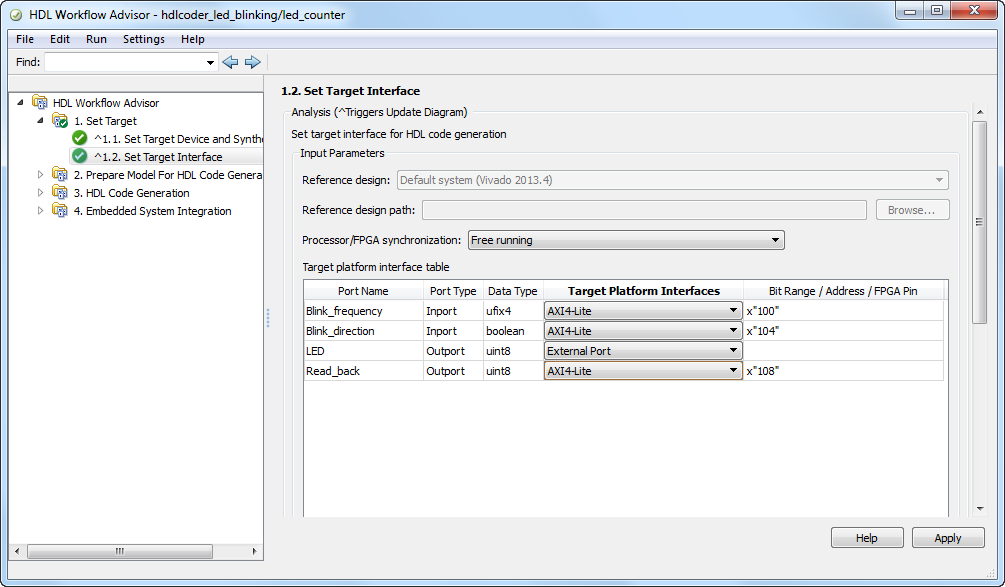This screenshot has width=1005, height=587.
Task: Open the Settings menu
Action: [144, 39]
